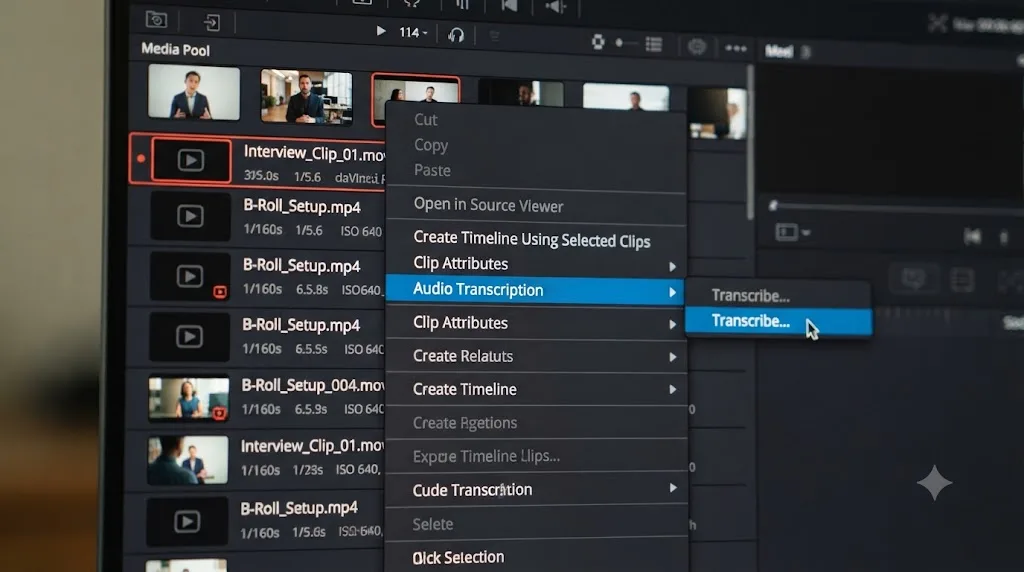Click the Media Pool panel title
The height and width of the screenshot is (572, 1024).
tap(176, 50)
